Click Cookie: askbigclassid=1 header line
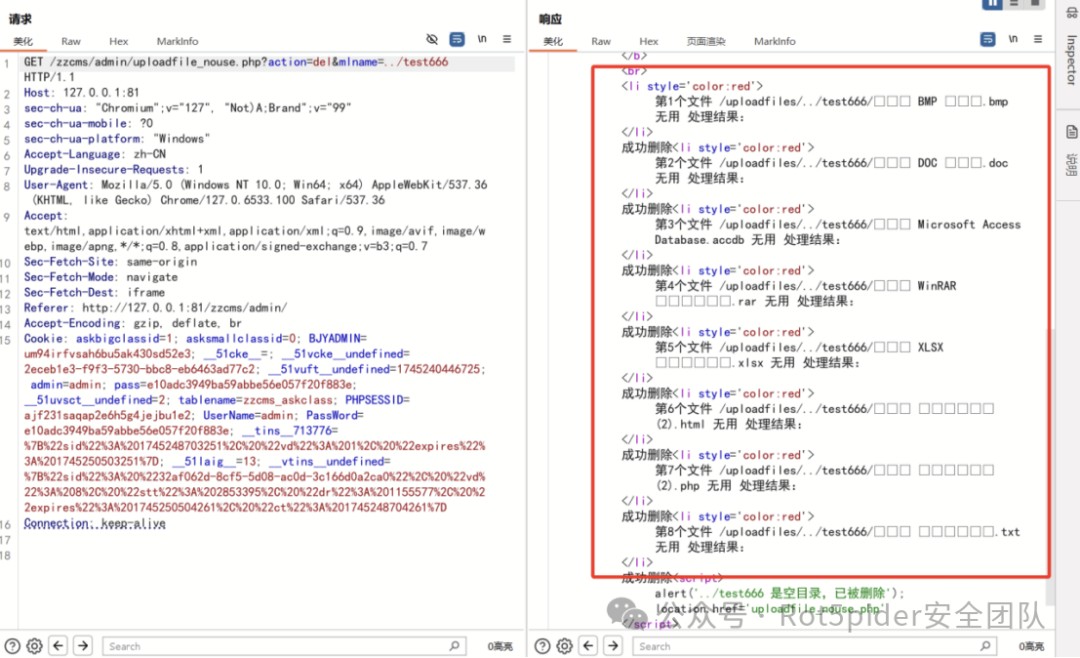The image size is (1080, 658). 196,338
